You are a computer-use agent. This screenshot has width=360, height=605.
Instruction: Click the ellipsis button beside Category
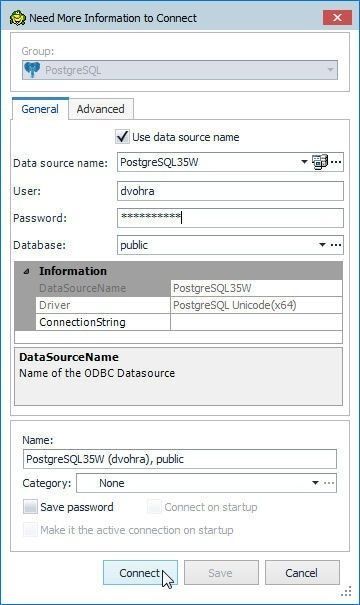tap(329, 483)
